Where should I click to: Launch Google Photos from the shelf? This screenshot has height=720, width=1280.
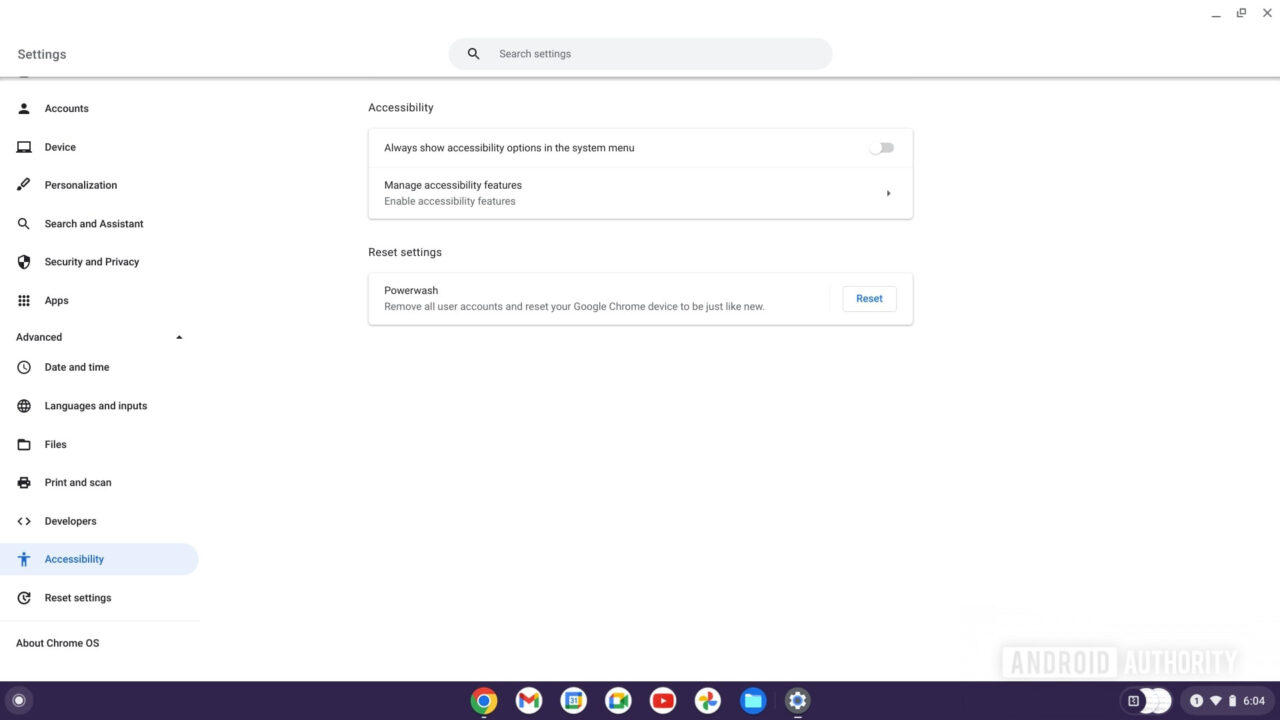(x=708, y=701)
